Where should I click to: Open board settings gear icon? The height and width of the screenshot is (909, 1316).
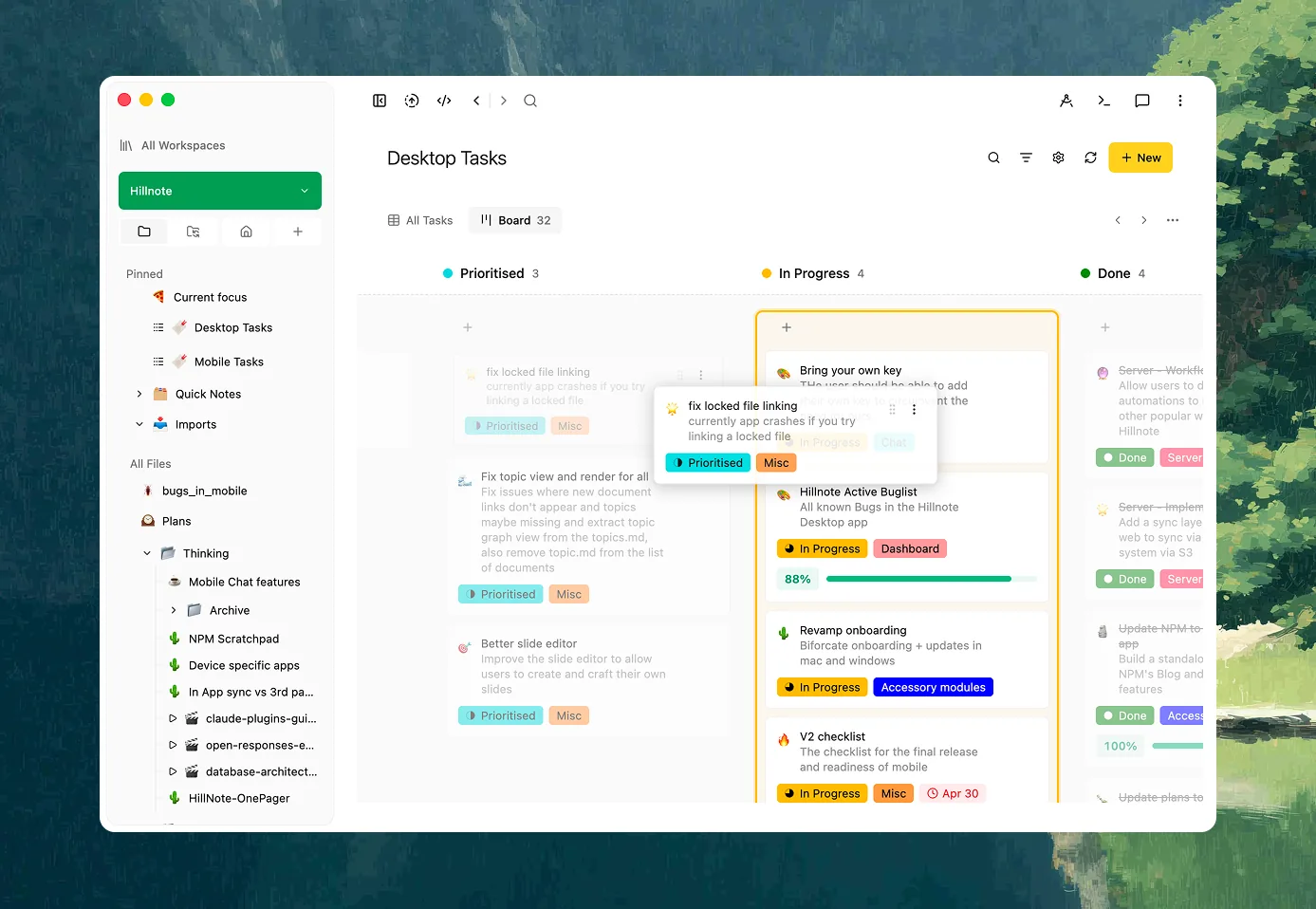click(1058, 158)
